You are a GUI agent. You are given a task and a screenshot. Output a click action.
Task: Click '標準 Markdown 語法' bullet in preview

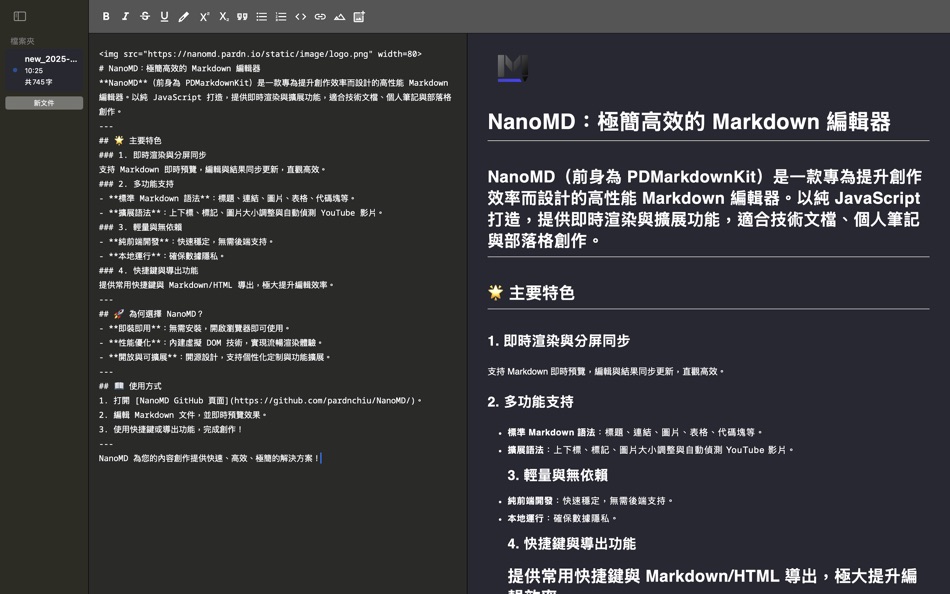(x=634, y=432)
